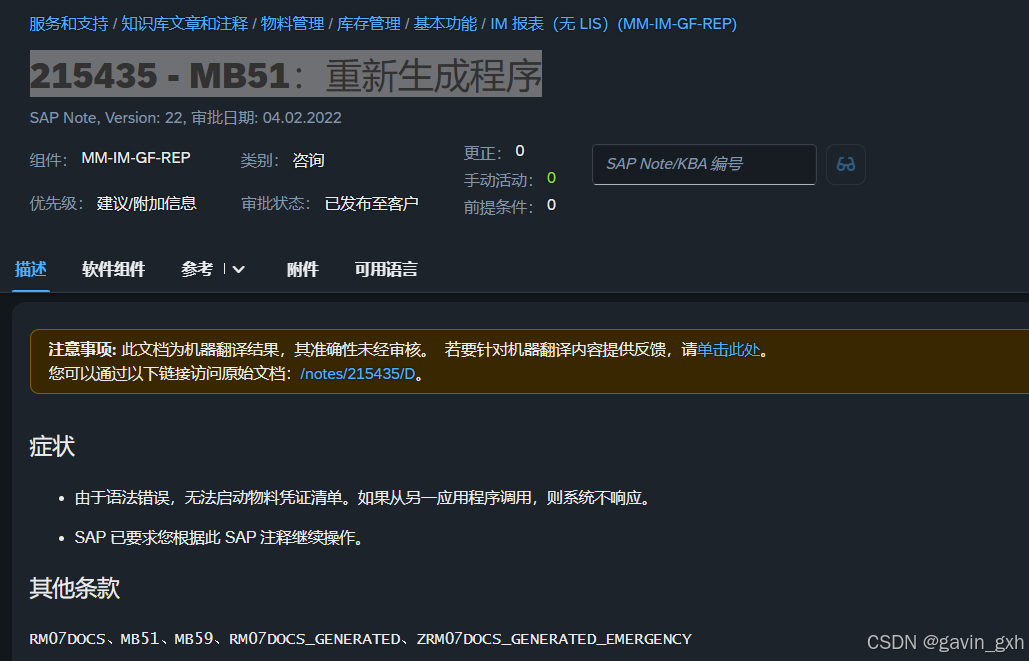The height and width of the screenshot is (661, 1029).
Task: Open the 附件 tab
Action: (x=302, y=269)
